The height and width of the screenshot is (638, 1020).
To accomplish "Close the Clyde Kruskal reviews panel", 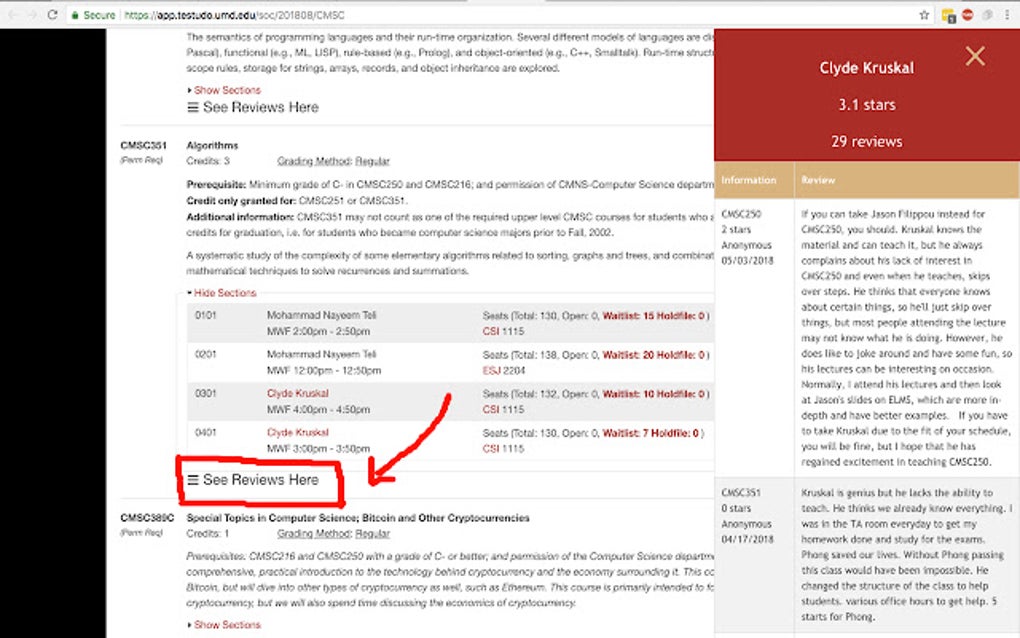I will pyautogui.click(x=975, y=56).
